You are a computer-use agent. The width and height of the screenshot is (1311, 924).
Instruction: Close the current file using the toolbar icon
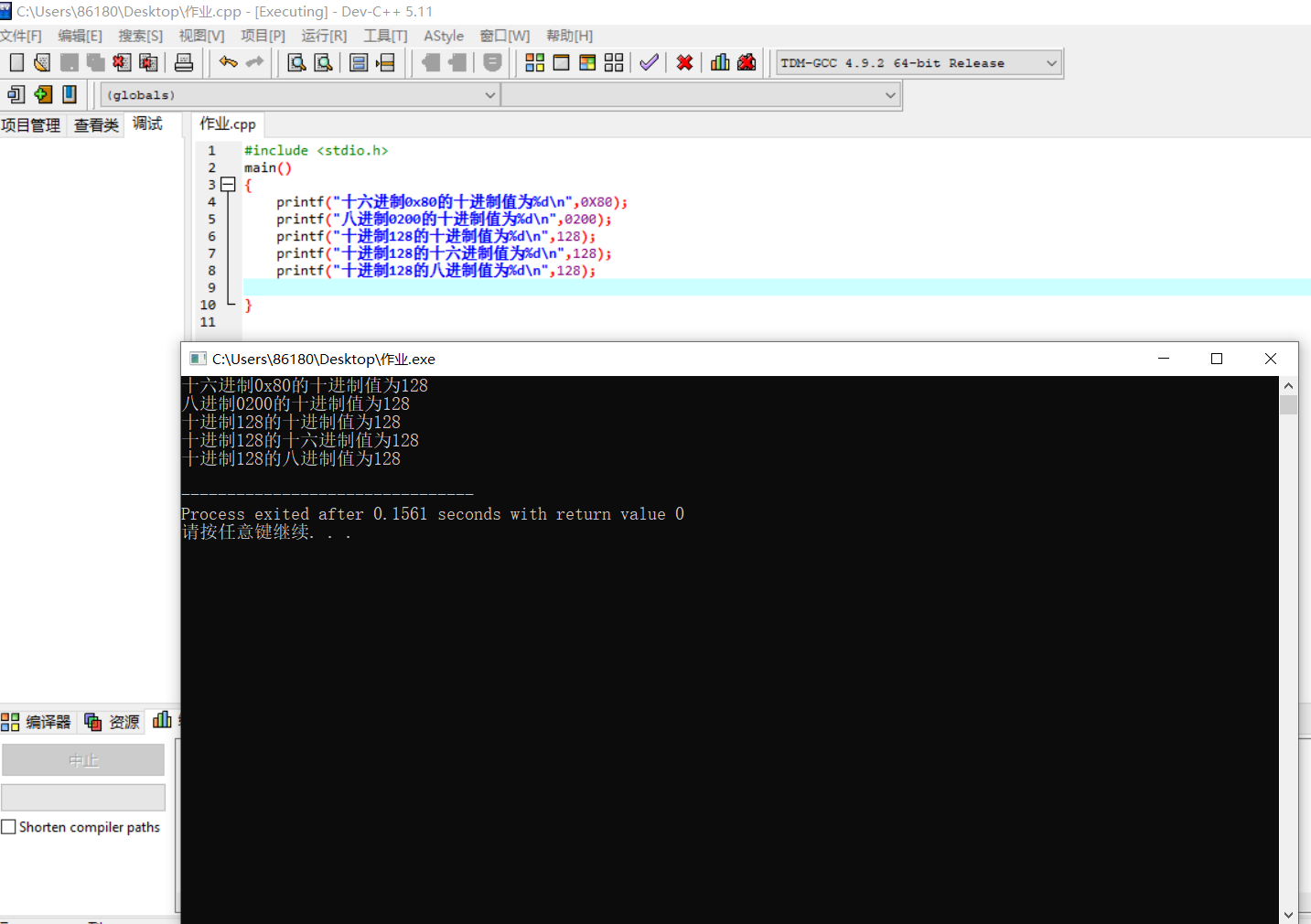click(122, 62)
